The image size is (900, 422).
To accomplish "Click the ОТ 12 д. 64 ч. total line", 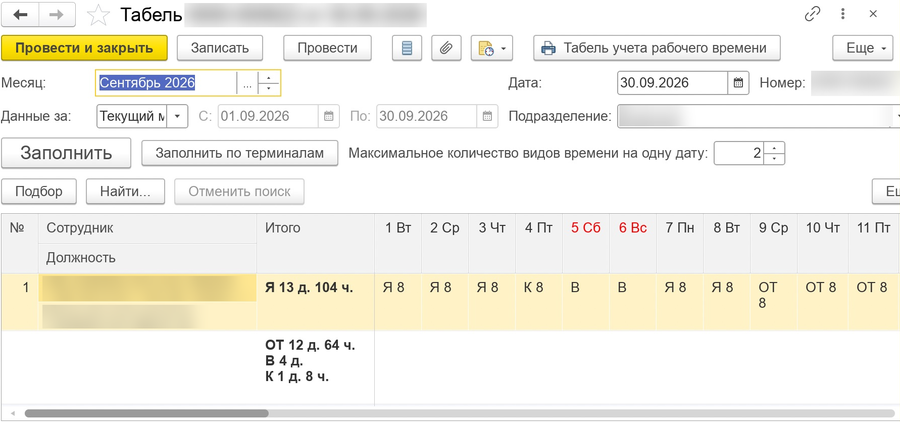I will pos(310,346).
